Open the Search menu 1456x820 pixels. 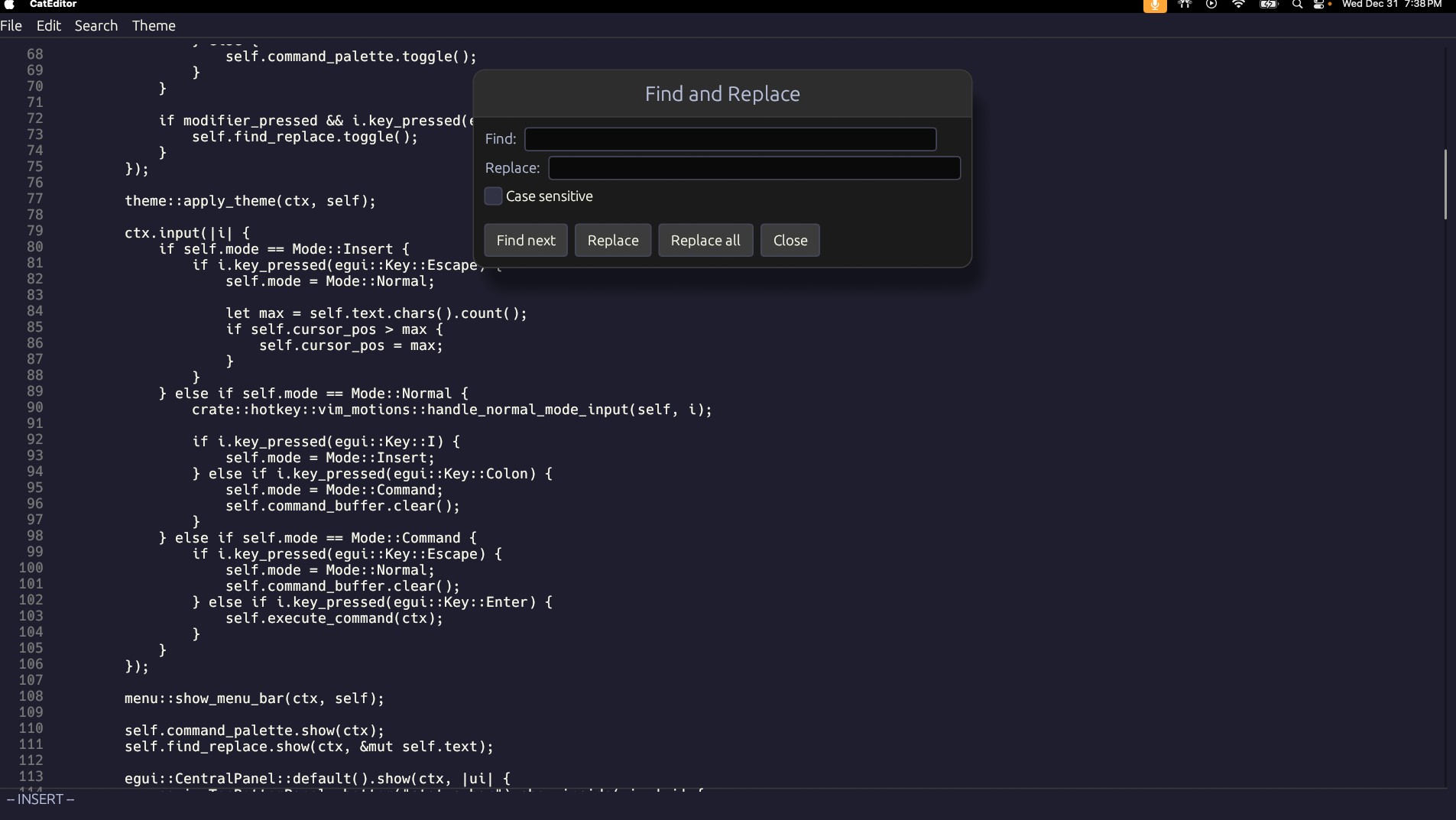96,25
